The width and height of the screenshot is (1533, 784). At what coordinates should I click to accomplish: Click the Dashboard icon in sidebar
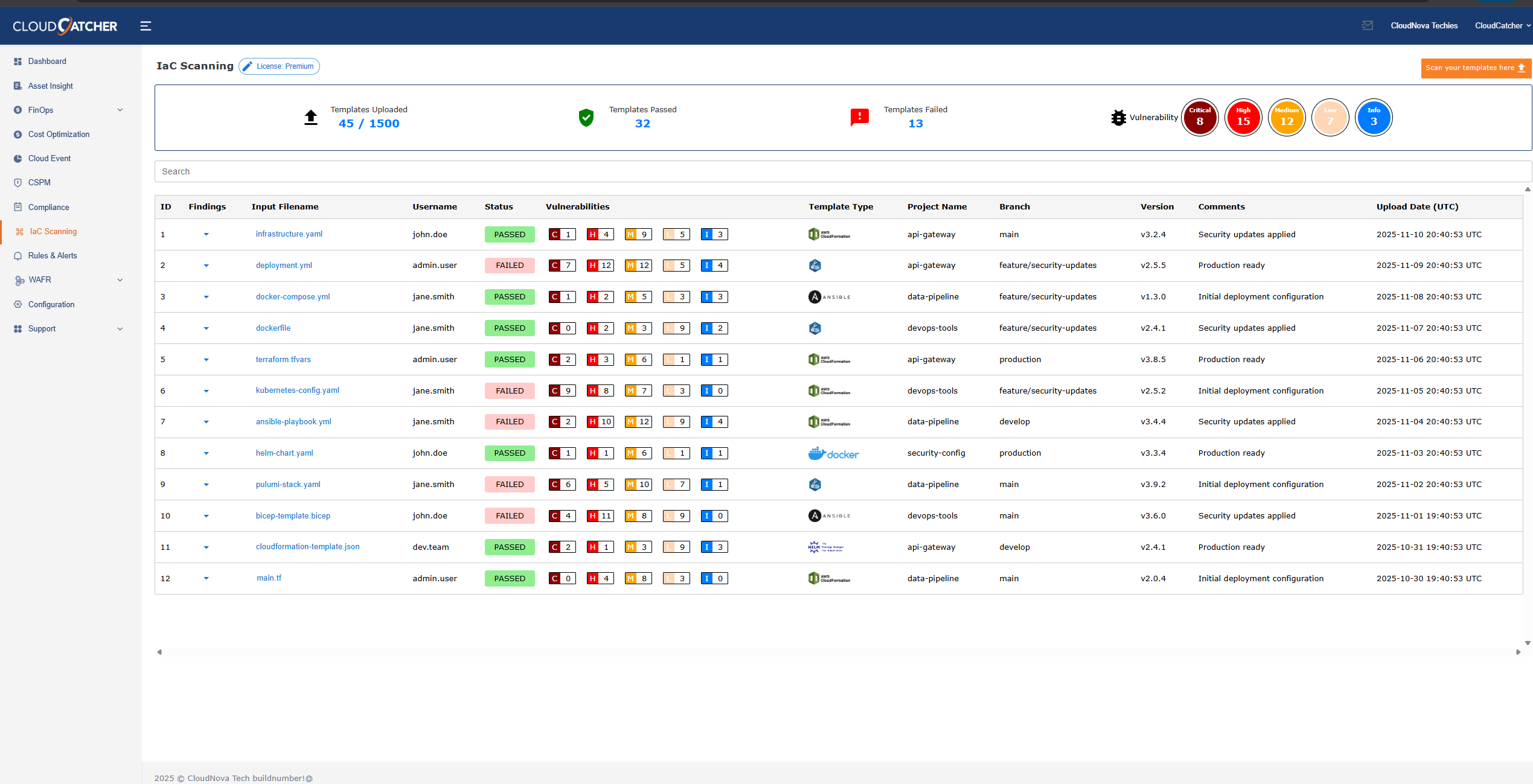pos(18,62)
